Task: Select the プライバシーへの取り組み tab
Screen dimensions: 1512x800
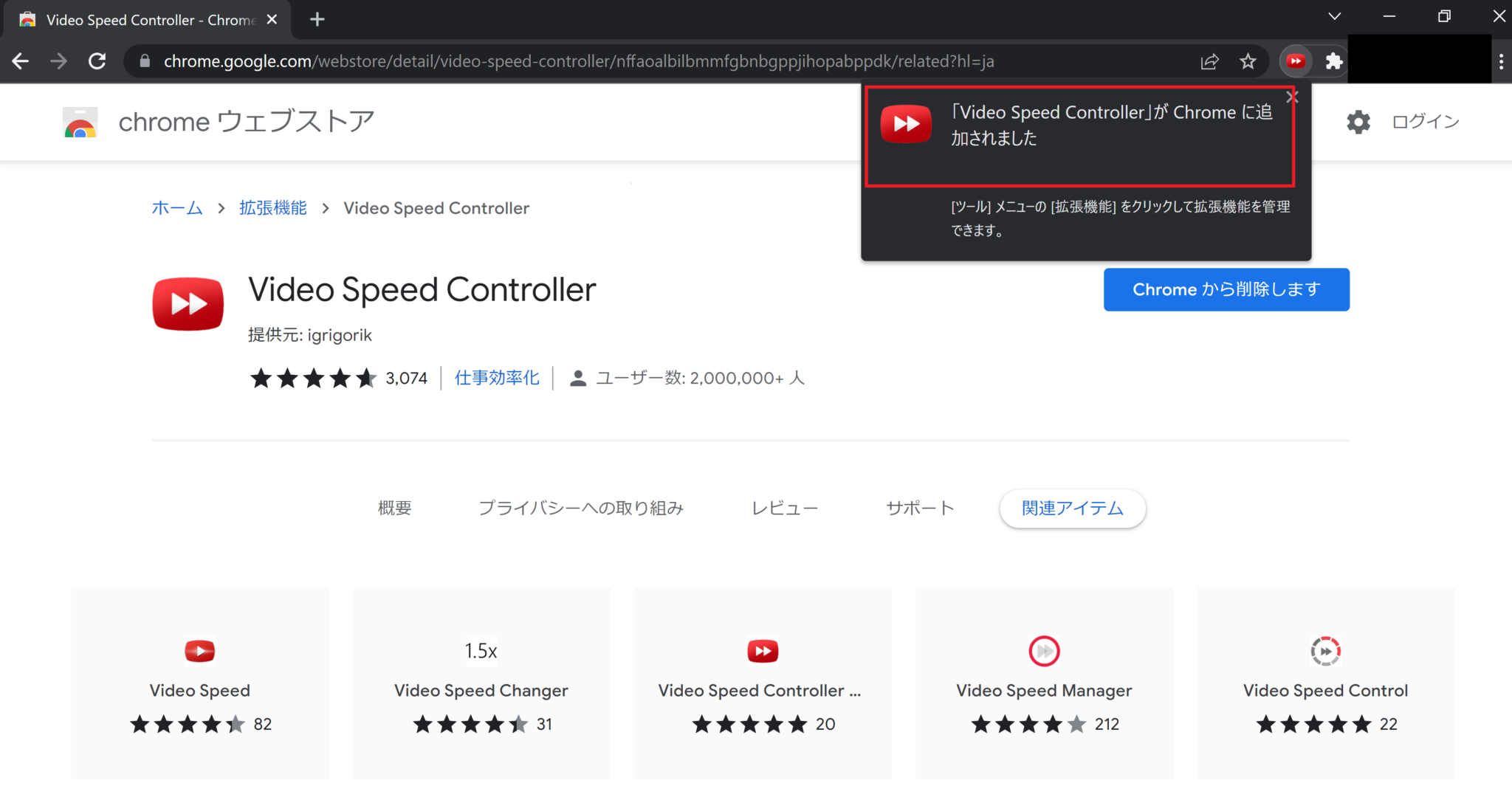Action: click(581, 508)
